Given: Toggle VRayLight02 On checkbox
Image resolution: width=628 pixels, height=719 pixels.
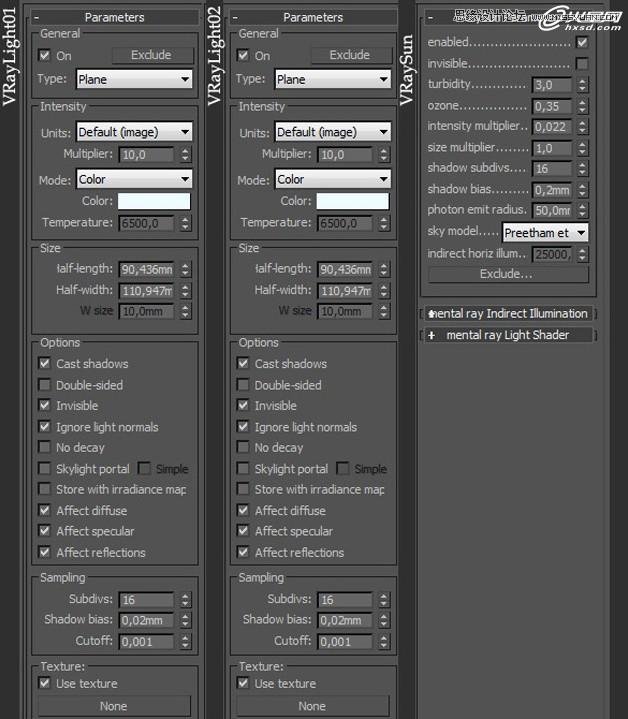Looking at the screenshot, I should 243,55.
